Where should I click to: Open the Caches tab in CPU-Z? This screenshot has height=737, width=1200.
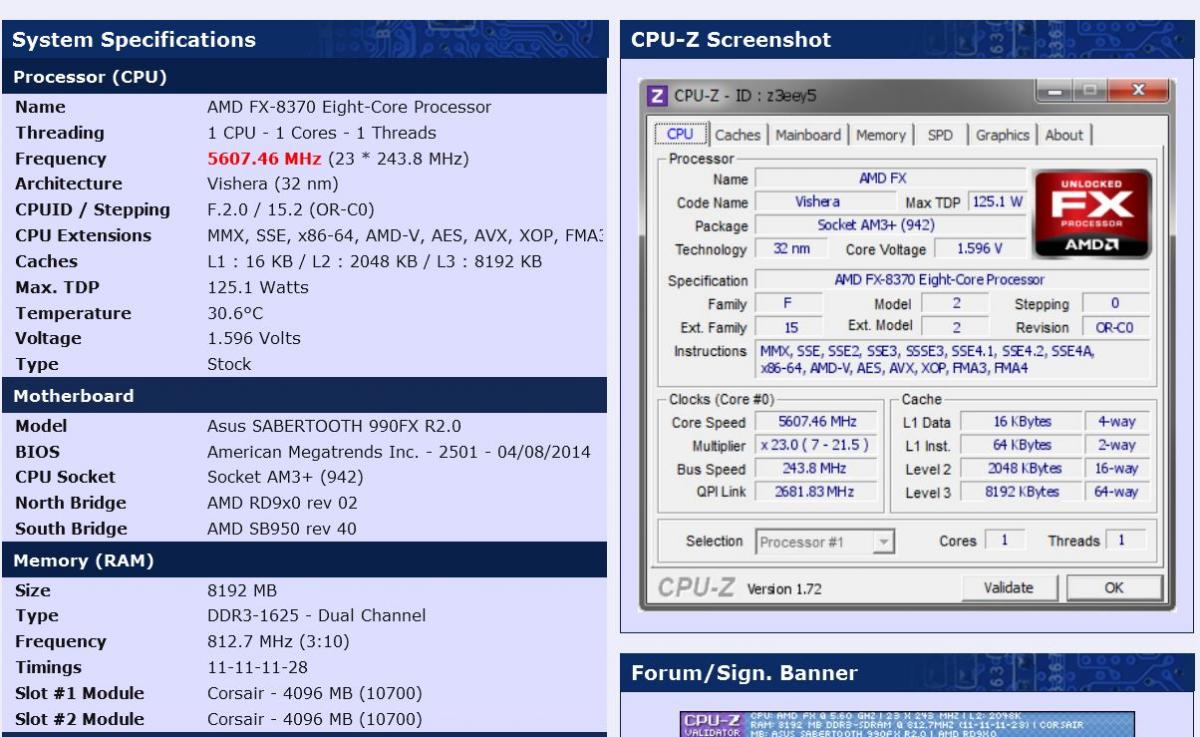pyautogui.click(x=738, y=135)
